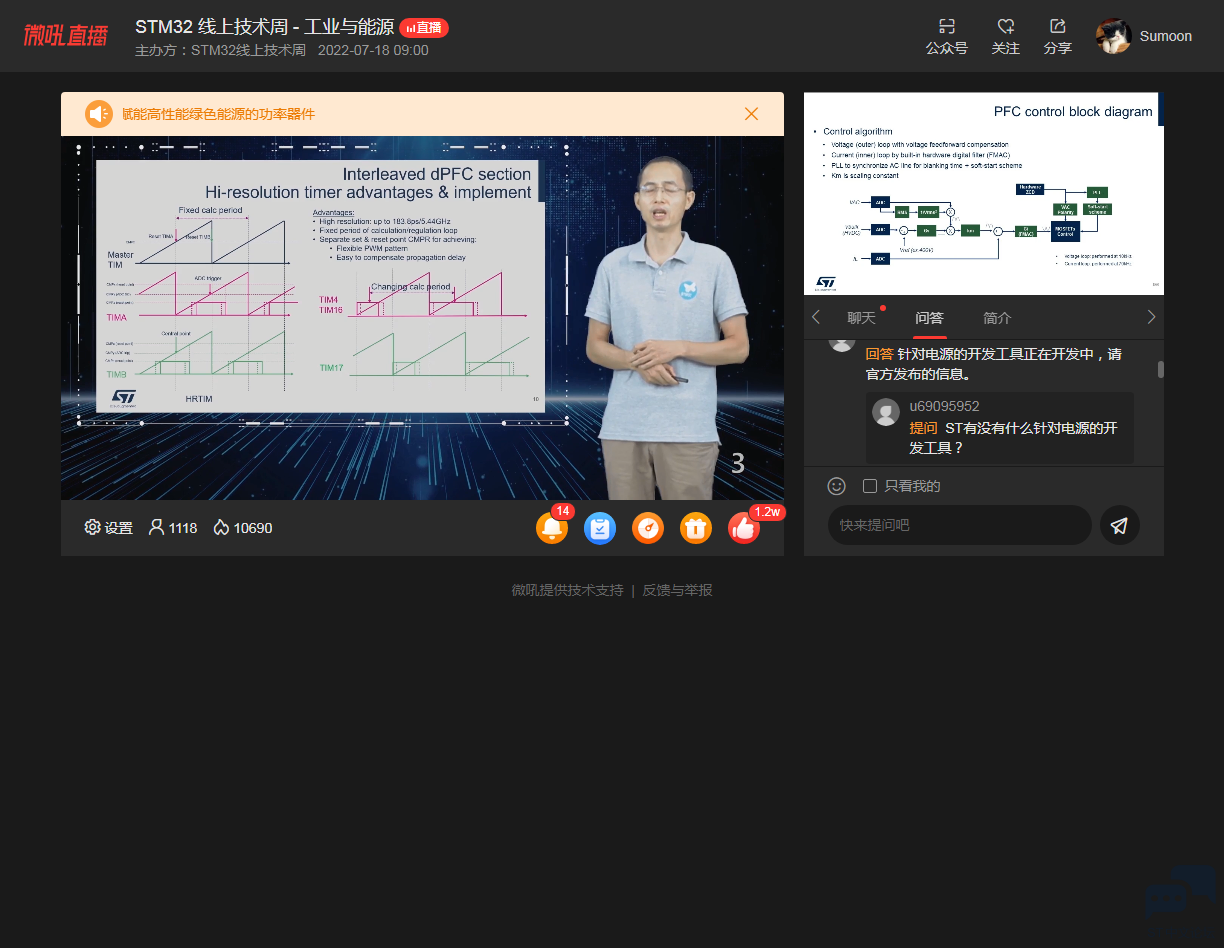The image size is (1224, 948).
Task: Open the Sumoon user avatar
Action: click(1113, 36)
